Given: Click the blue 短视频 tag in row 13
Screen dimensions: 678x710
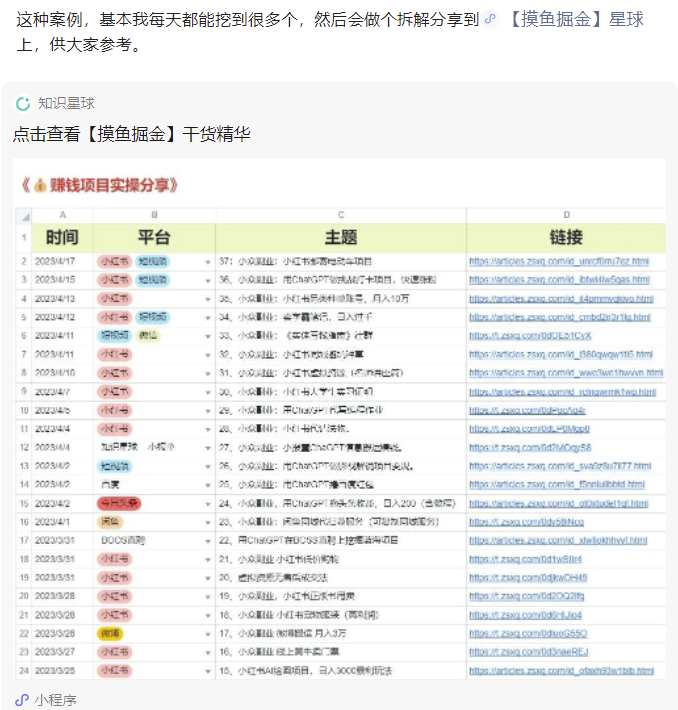Looking at the screenshot, I should (115, 466).
